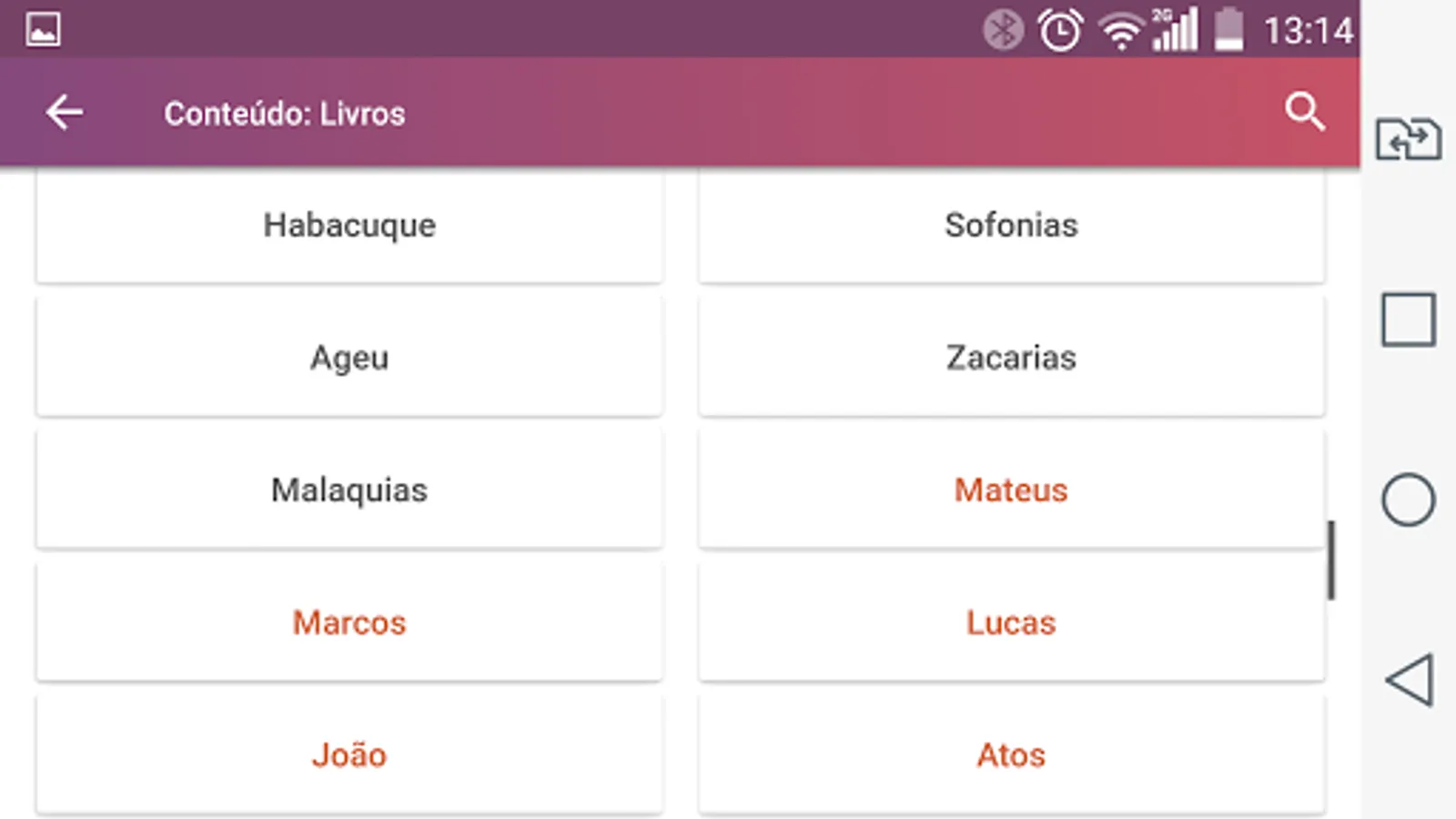1456x819 pixels.
Task: Click the vertical scrollbar handle
Action: [x=1331, y=561]
